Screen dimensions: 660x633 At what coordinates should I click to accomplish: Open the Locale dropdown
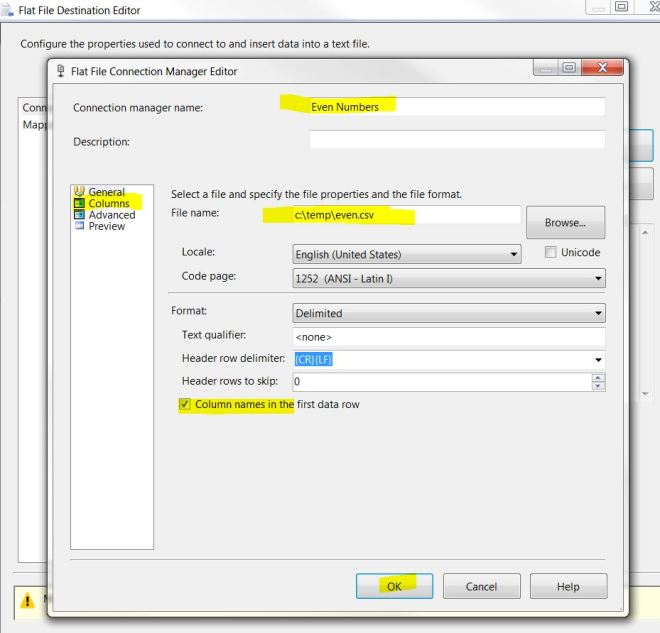513,255
